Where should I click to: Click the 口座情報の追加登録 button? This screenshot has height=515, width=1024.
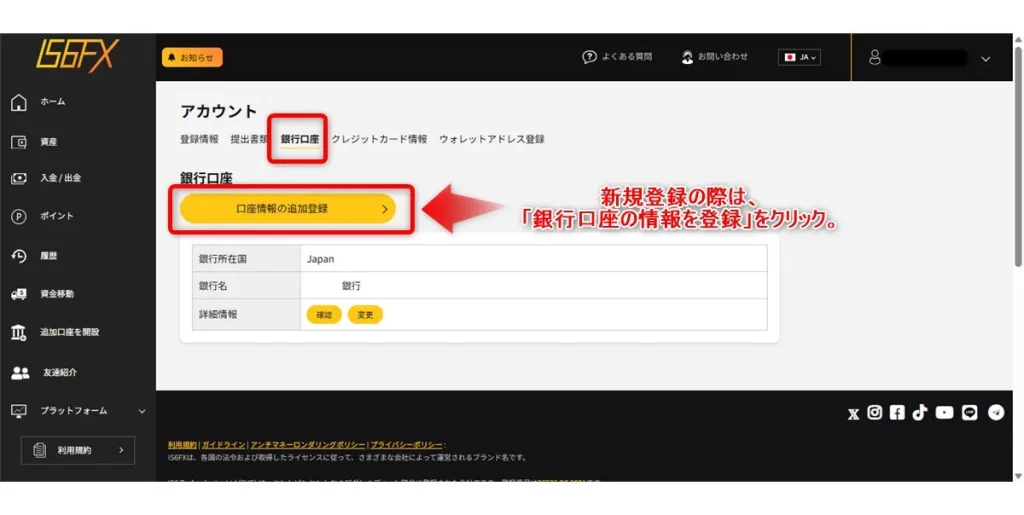[288, 209]
